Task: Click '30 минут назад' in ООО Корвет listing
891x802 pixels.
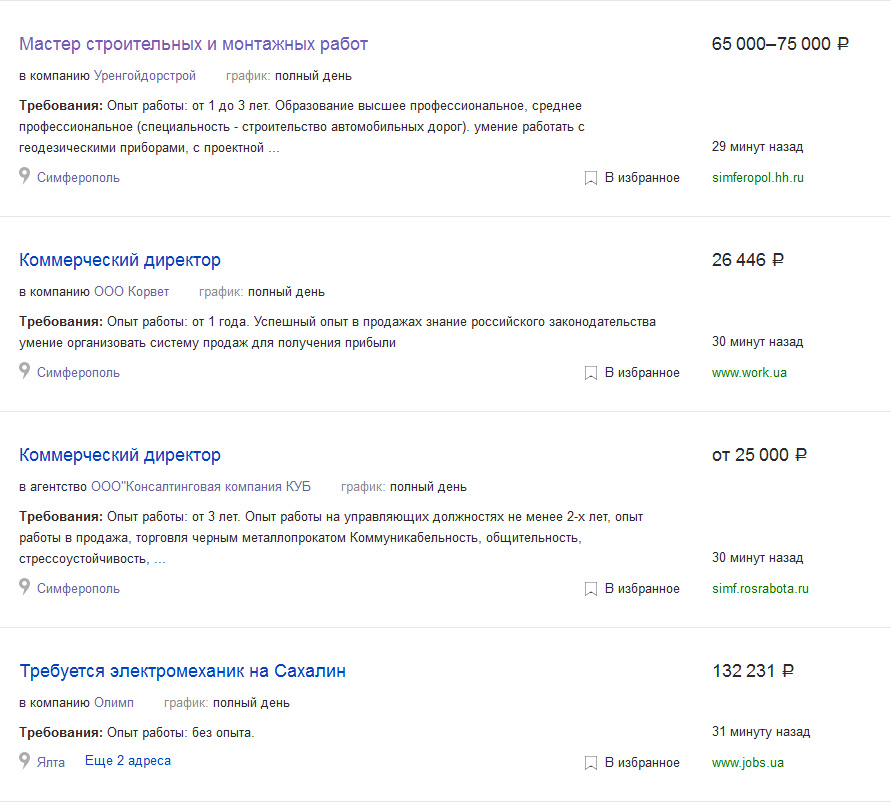Action: 757,342
